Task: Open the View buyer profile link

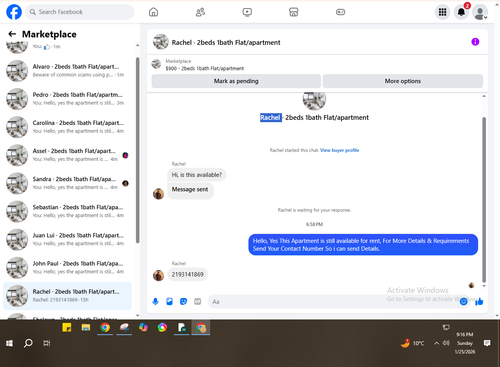Action: tap(339, 150)
